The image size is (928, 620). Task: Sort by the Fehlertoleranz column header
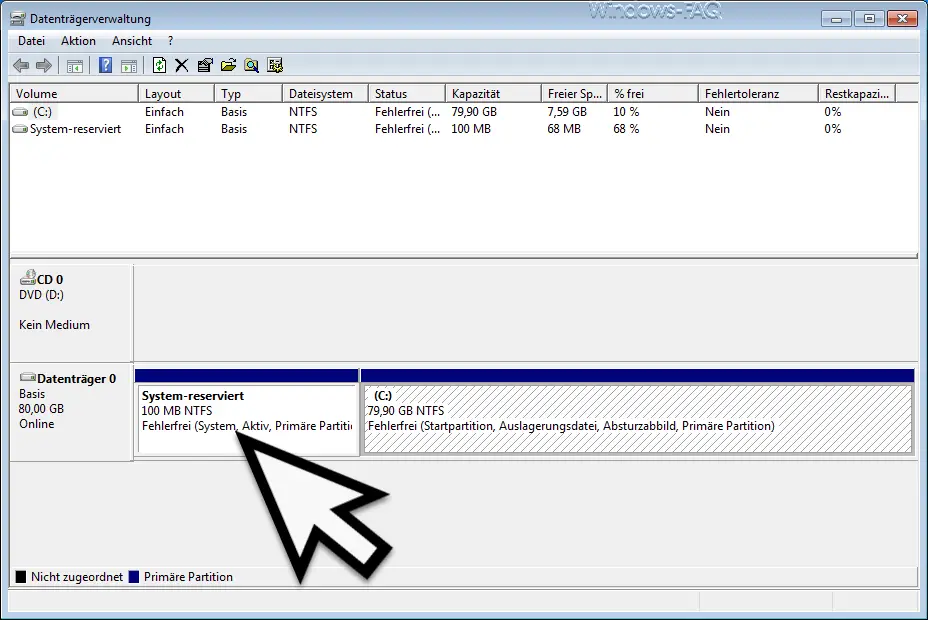[759, 93]
